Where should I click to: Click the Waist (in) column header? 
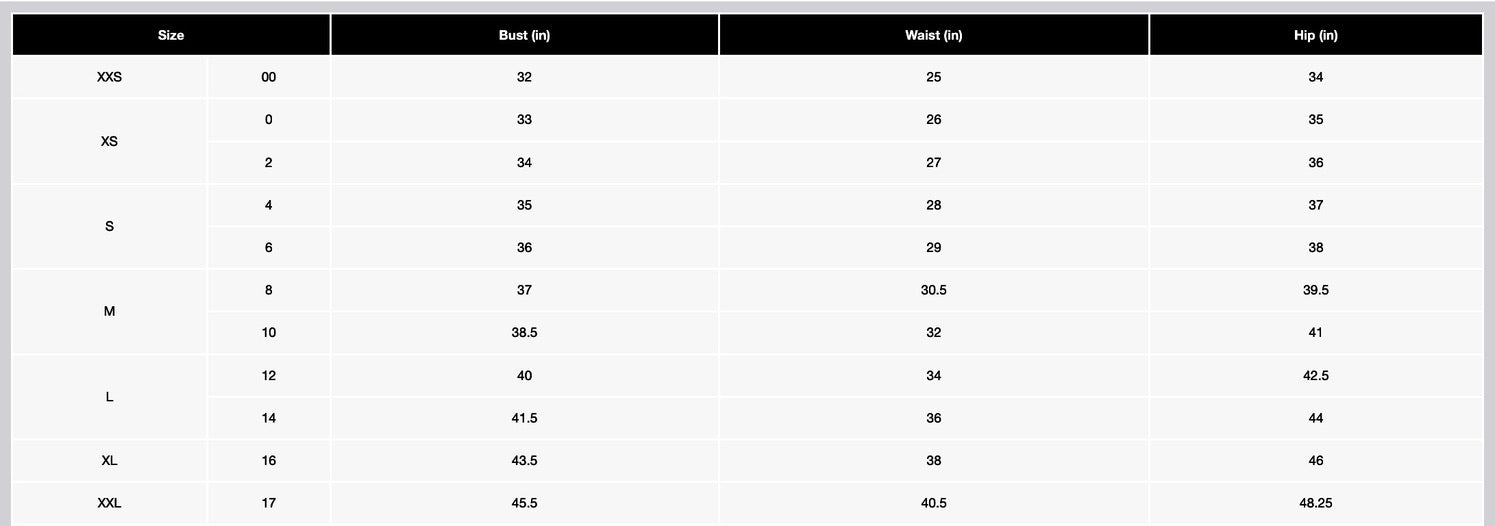click(x=933, y=35)
